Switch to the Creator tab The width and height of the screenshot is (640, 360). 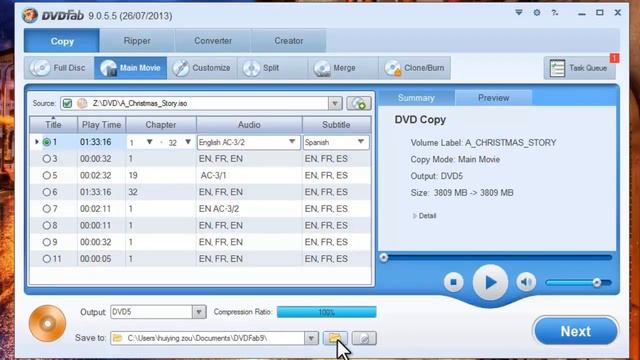289,41
